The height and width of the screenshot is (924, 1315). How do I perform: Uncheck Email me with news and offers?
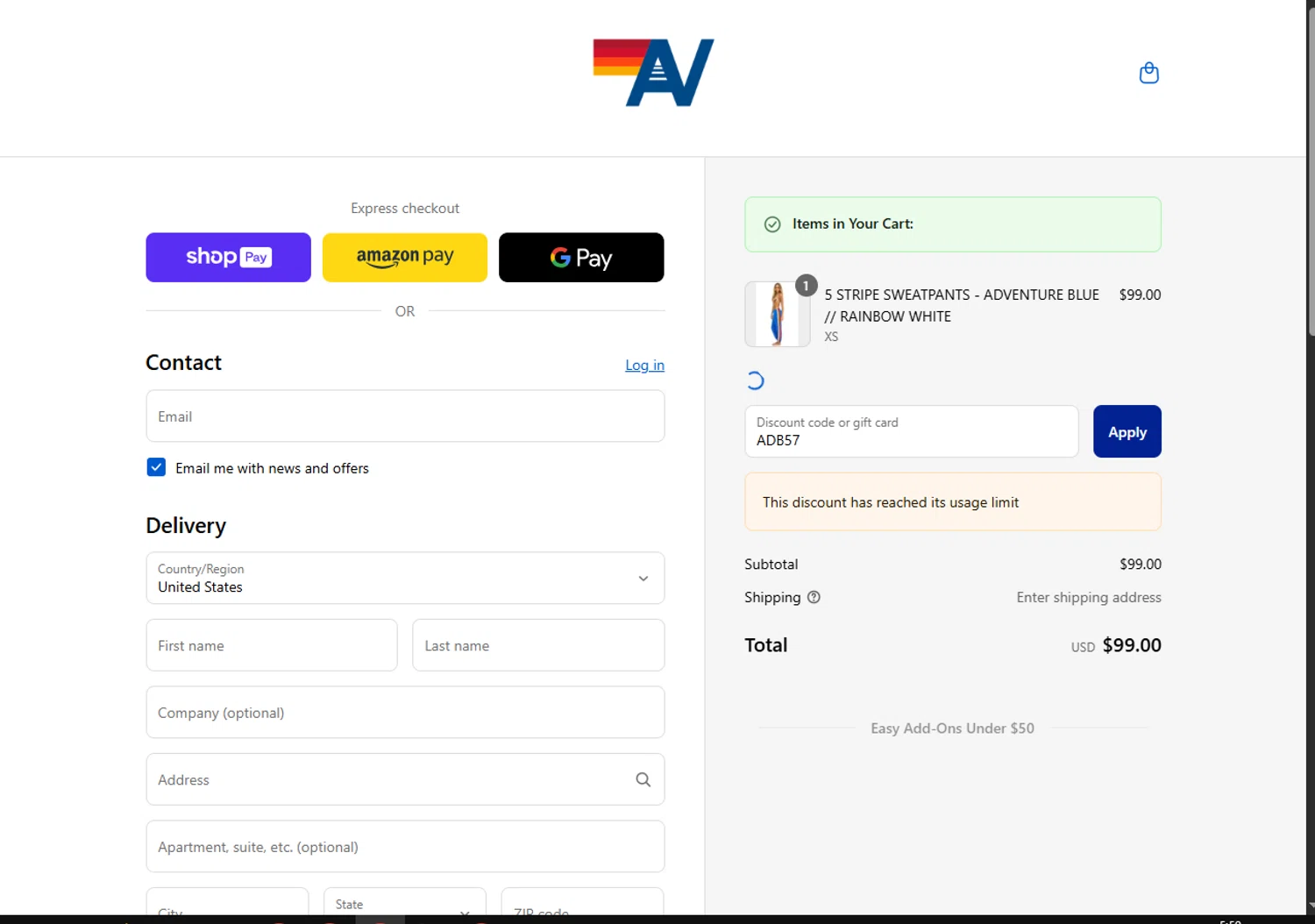(x=156, y=467)
